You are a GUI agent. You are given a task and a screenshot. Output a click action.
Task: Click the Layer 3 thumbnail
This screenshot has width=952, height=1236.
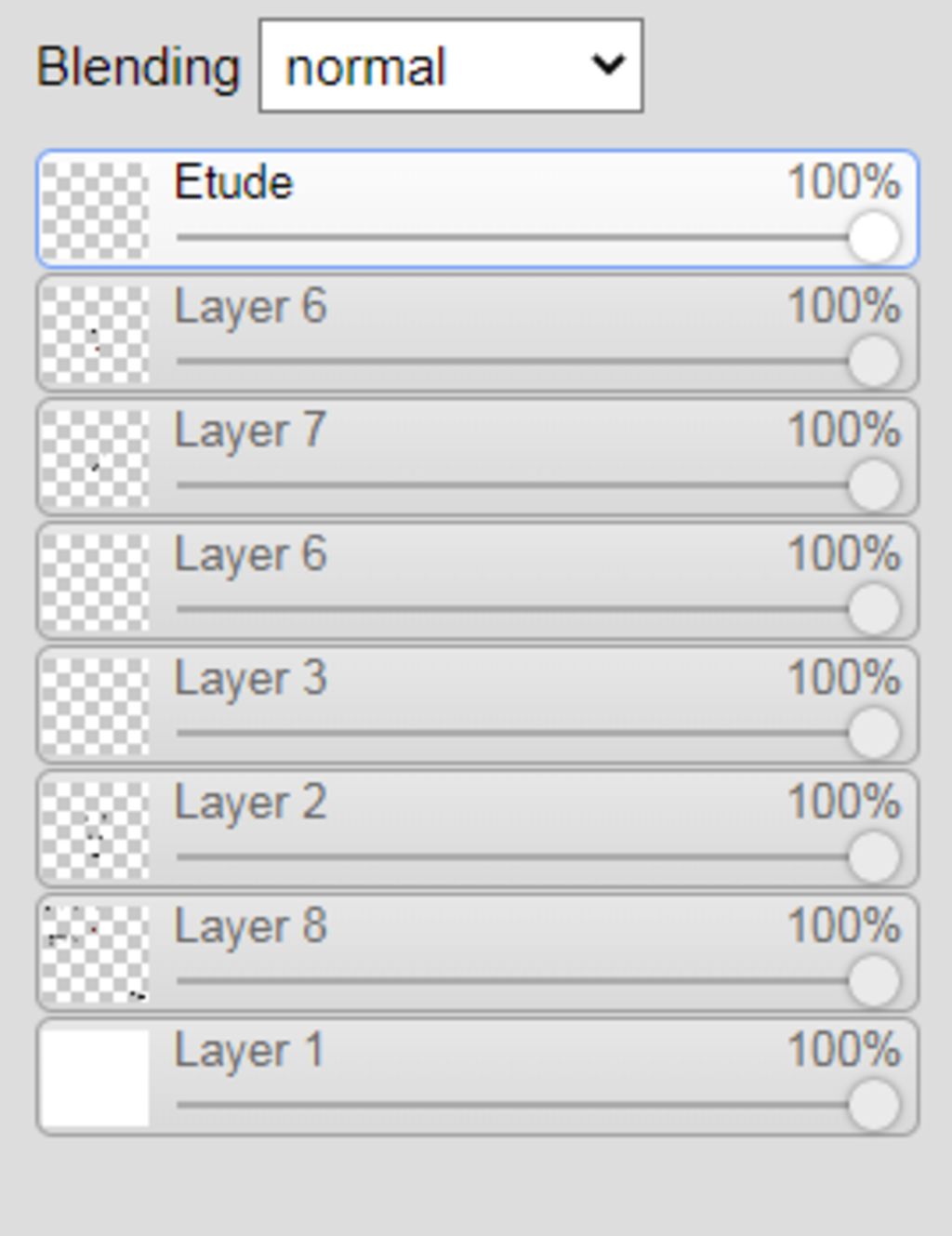[96, 707]
